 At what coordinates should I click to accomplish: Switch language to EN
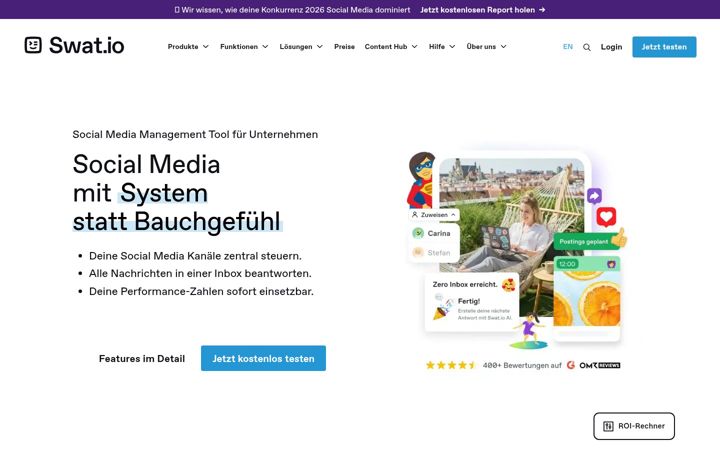568,47
